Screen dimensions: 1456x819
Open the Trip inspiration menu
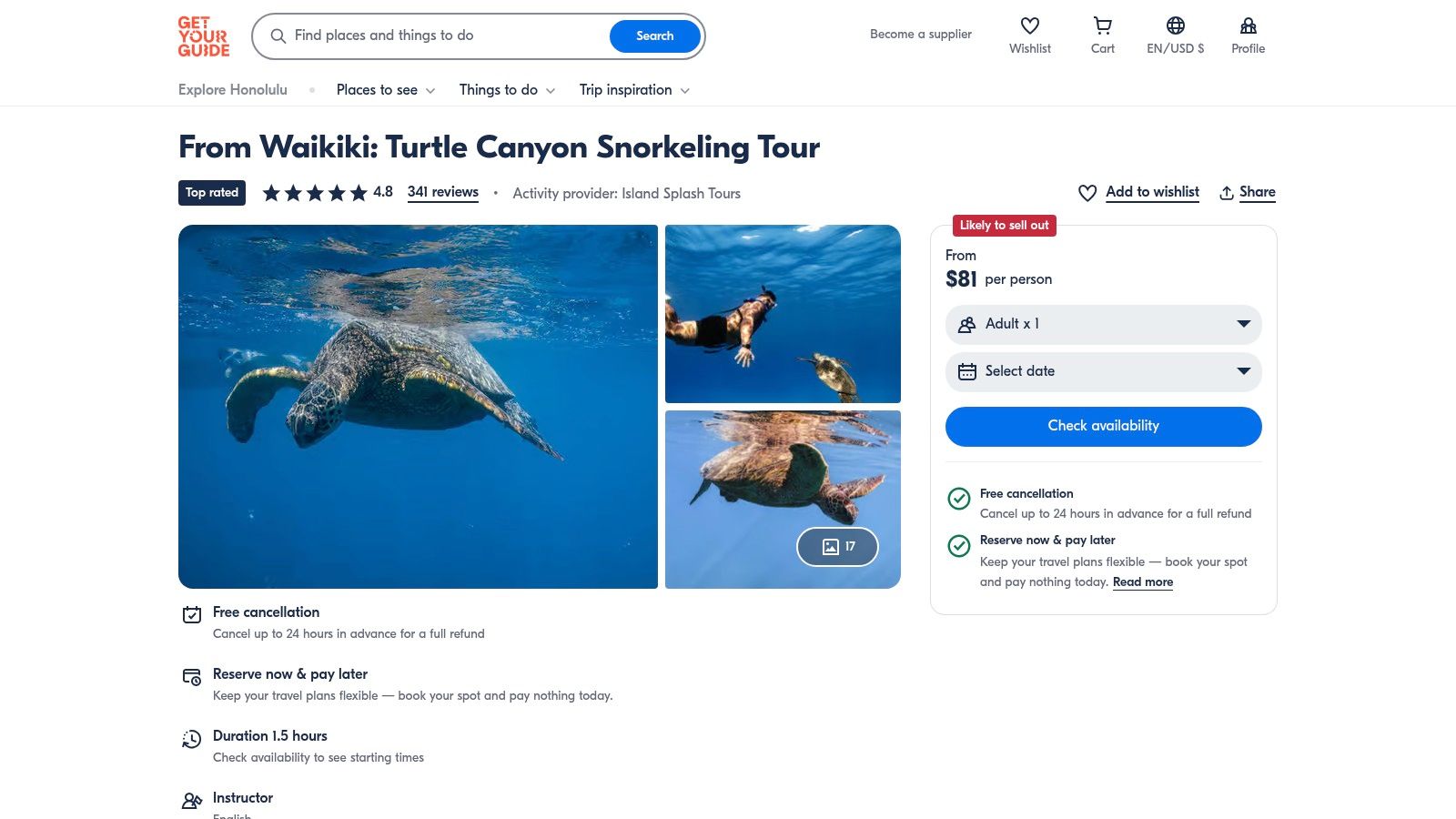(x=634, y=90)
